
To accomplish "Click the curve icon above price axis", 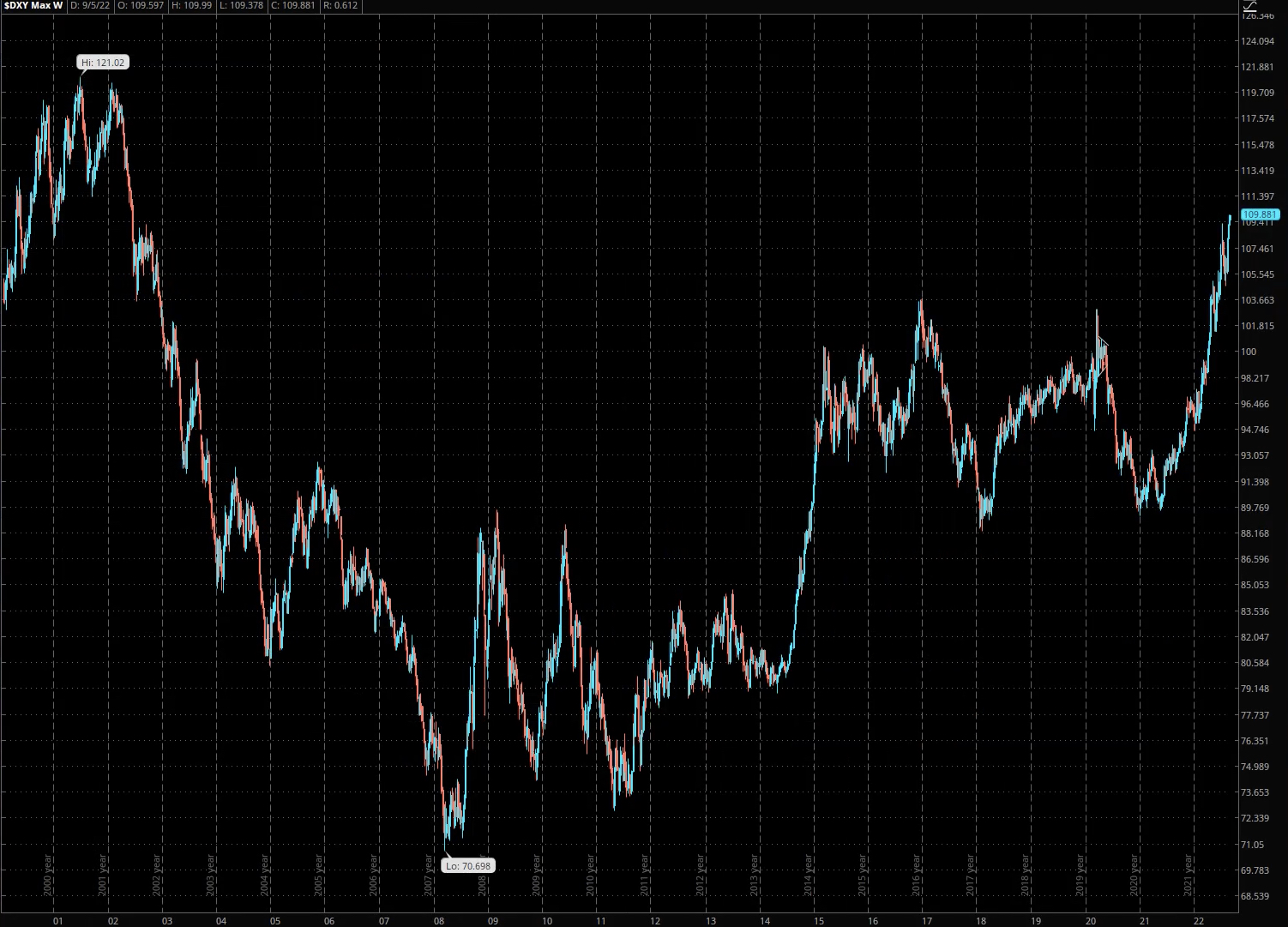I will pos(1249,6).
